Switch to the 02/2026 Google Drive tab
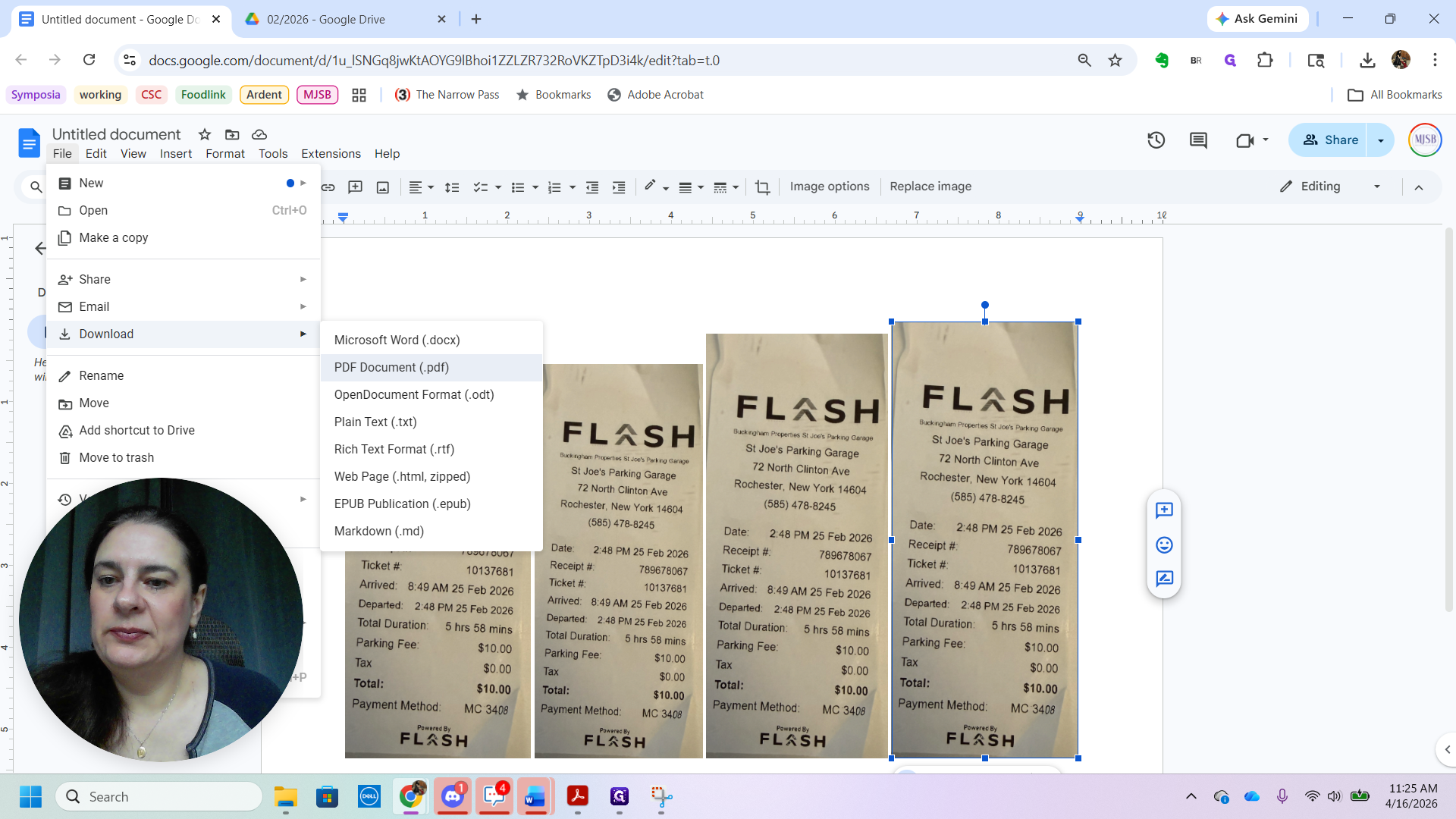The height and width of the screenshot is (819, 1456). pos(326,19)
